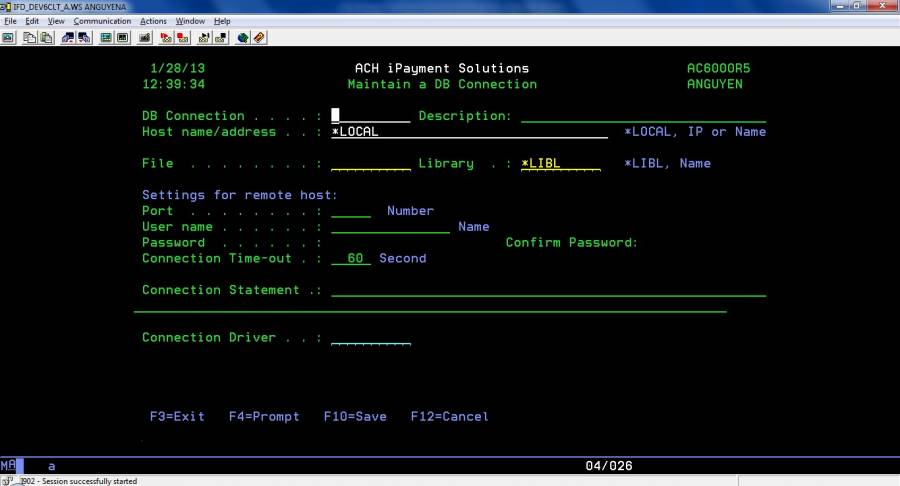The width and height of the screenshot is (900, 486).
Task: Click the first red macro toolbar icon
Action: 164,38
